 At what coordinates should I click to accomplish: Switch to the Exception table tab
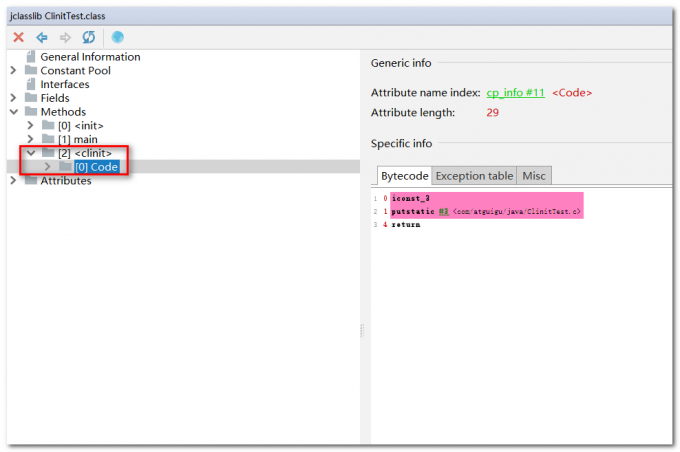(x=474, y=176)
